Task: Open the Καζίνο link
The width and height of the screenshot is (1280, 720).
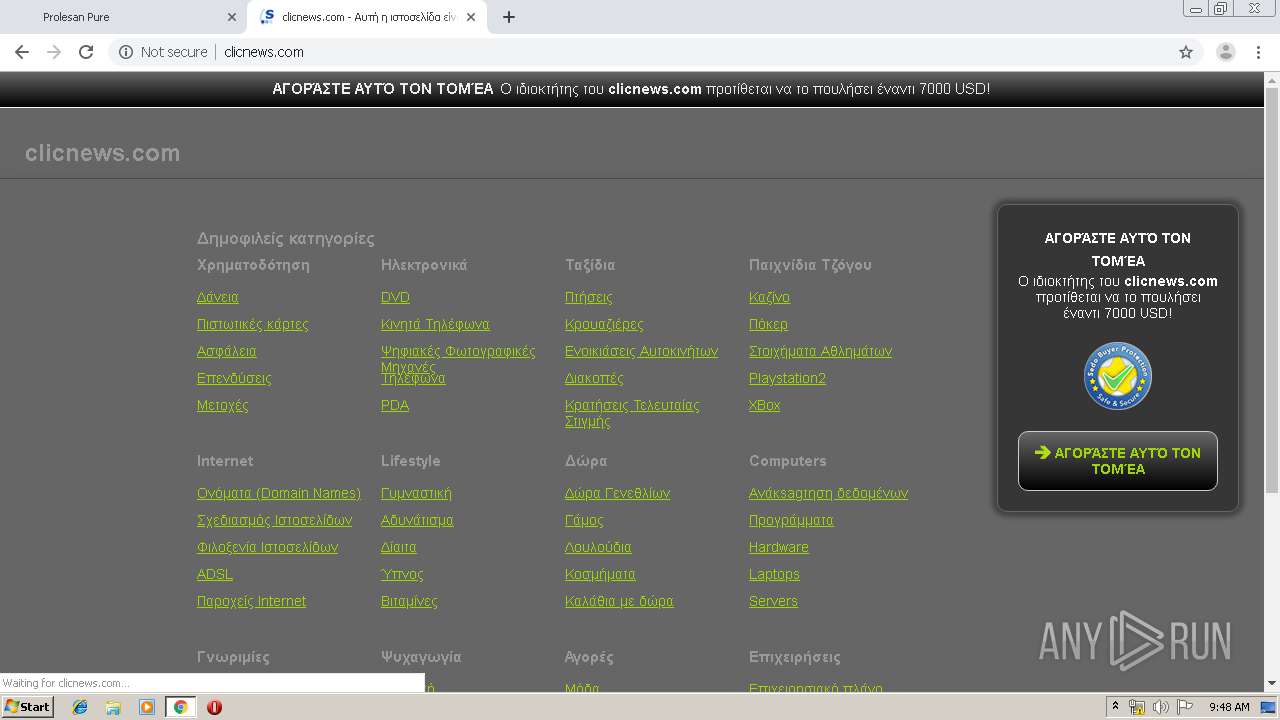Action: (769, 297)
